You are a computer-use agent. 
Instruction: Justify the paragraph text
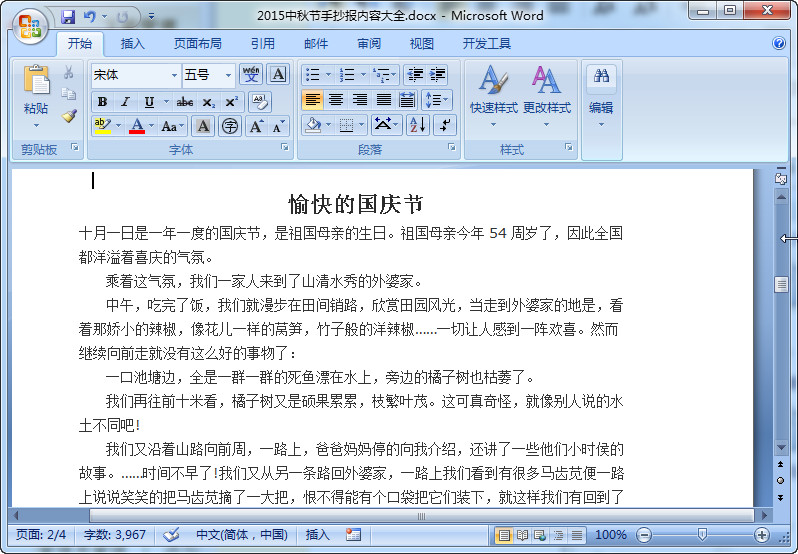(x=384, y=100)
